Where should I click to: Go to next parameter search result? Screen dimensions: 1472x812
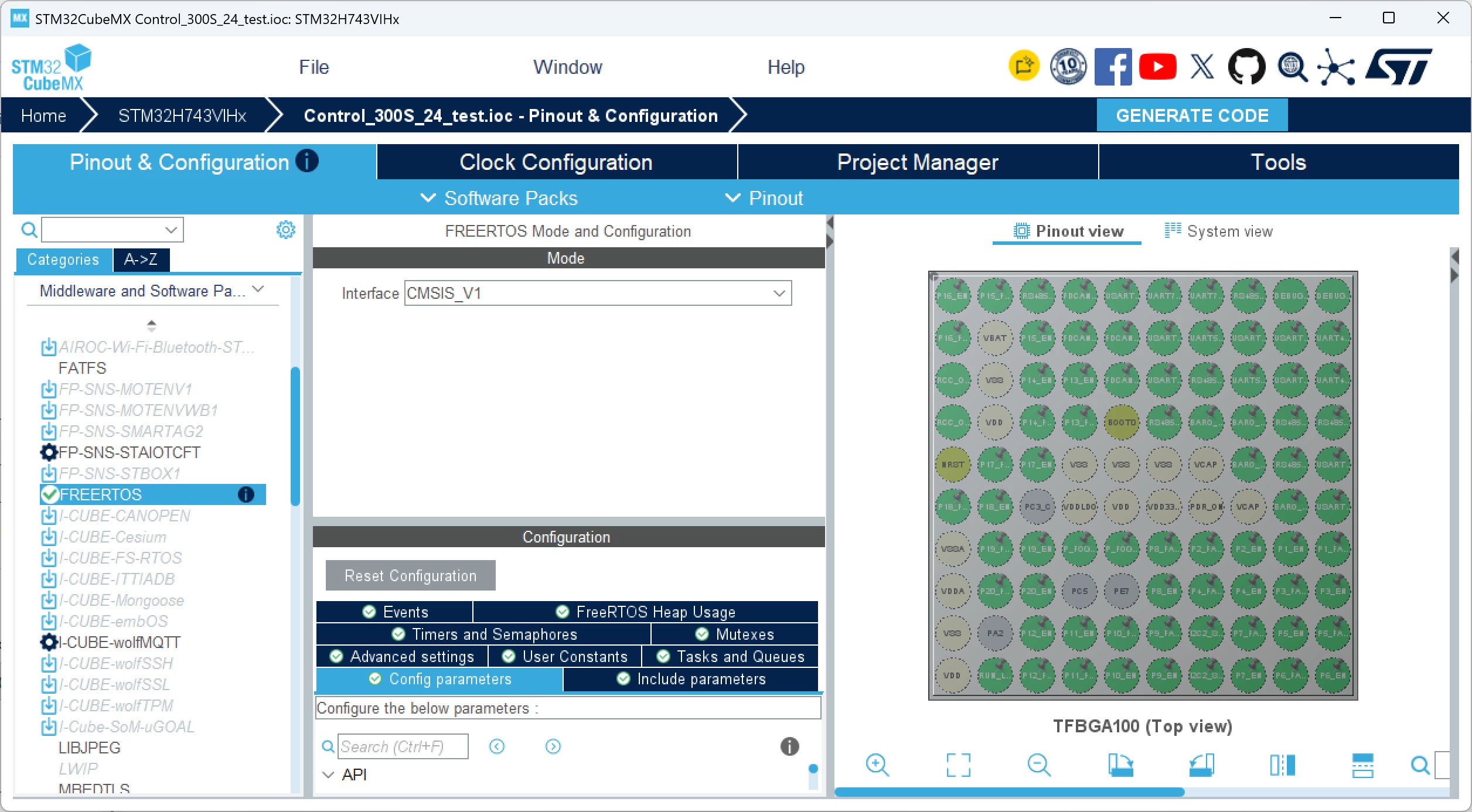pyautogui.click(x=553, y=746)
